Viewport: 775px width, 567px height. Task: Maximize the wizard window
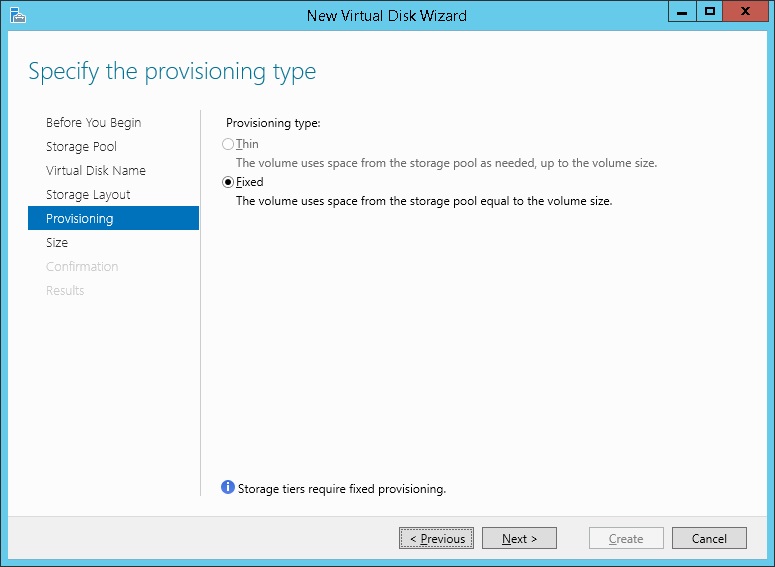pos(710,12)
